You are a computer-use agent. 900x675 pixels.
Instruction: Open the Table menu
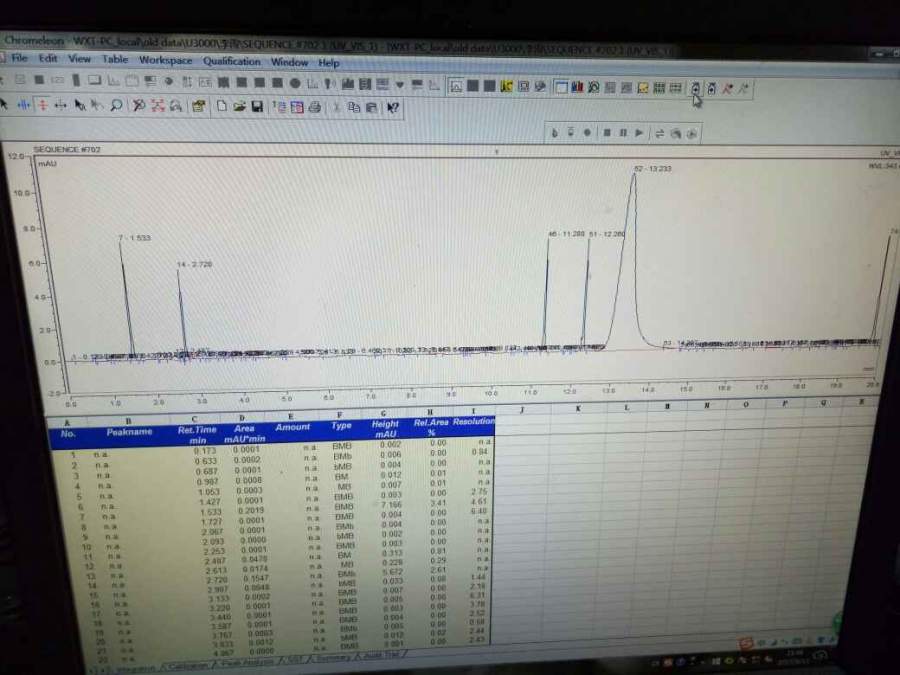[x=115, y=59]
